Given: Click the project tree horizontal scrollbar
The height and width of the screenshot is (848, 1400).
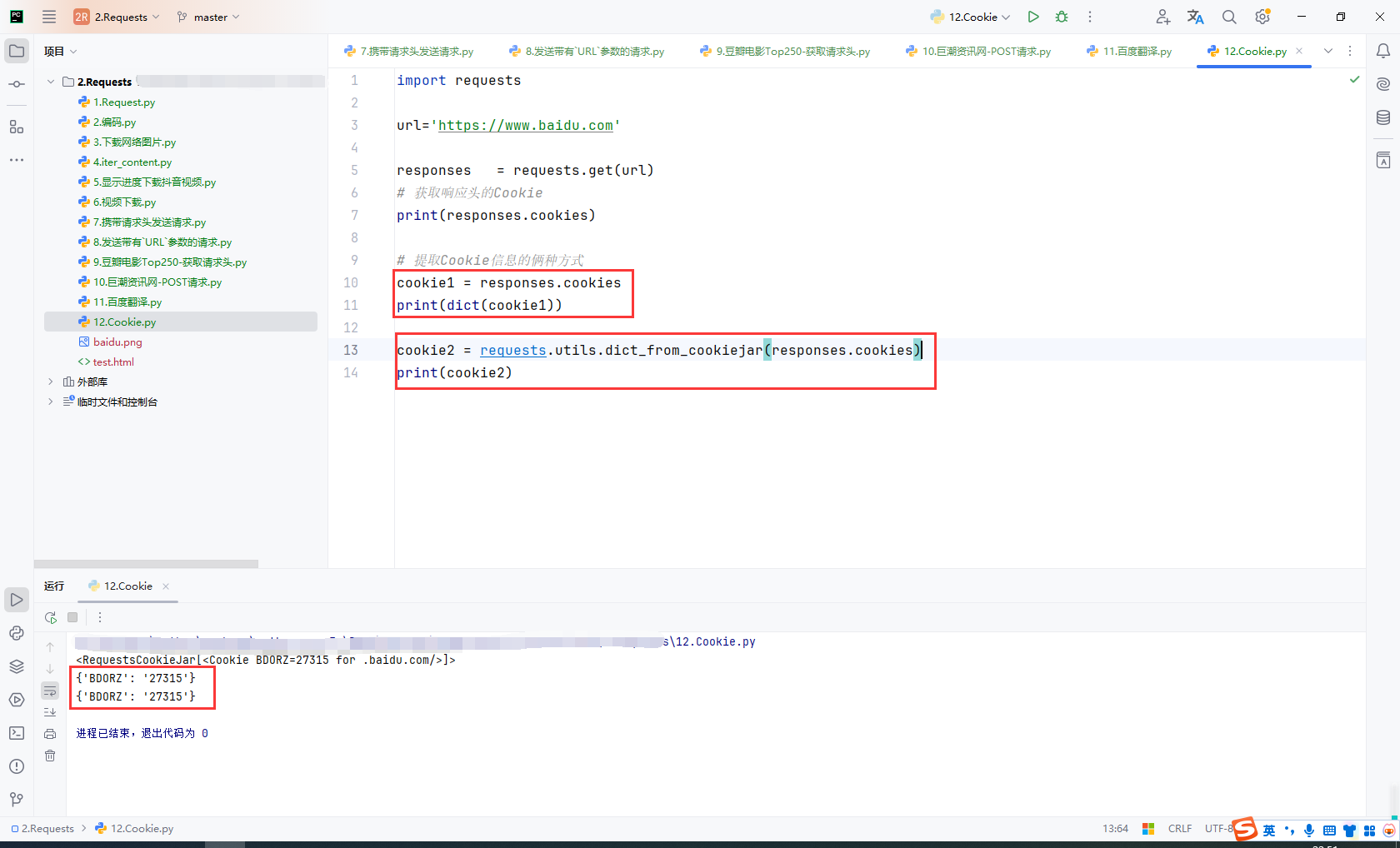Looking at the screenshot, I should pos(146,564).
